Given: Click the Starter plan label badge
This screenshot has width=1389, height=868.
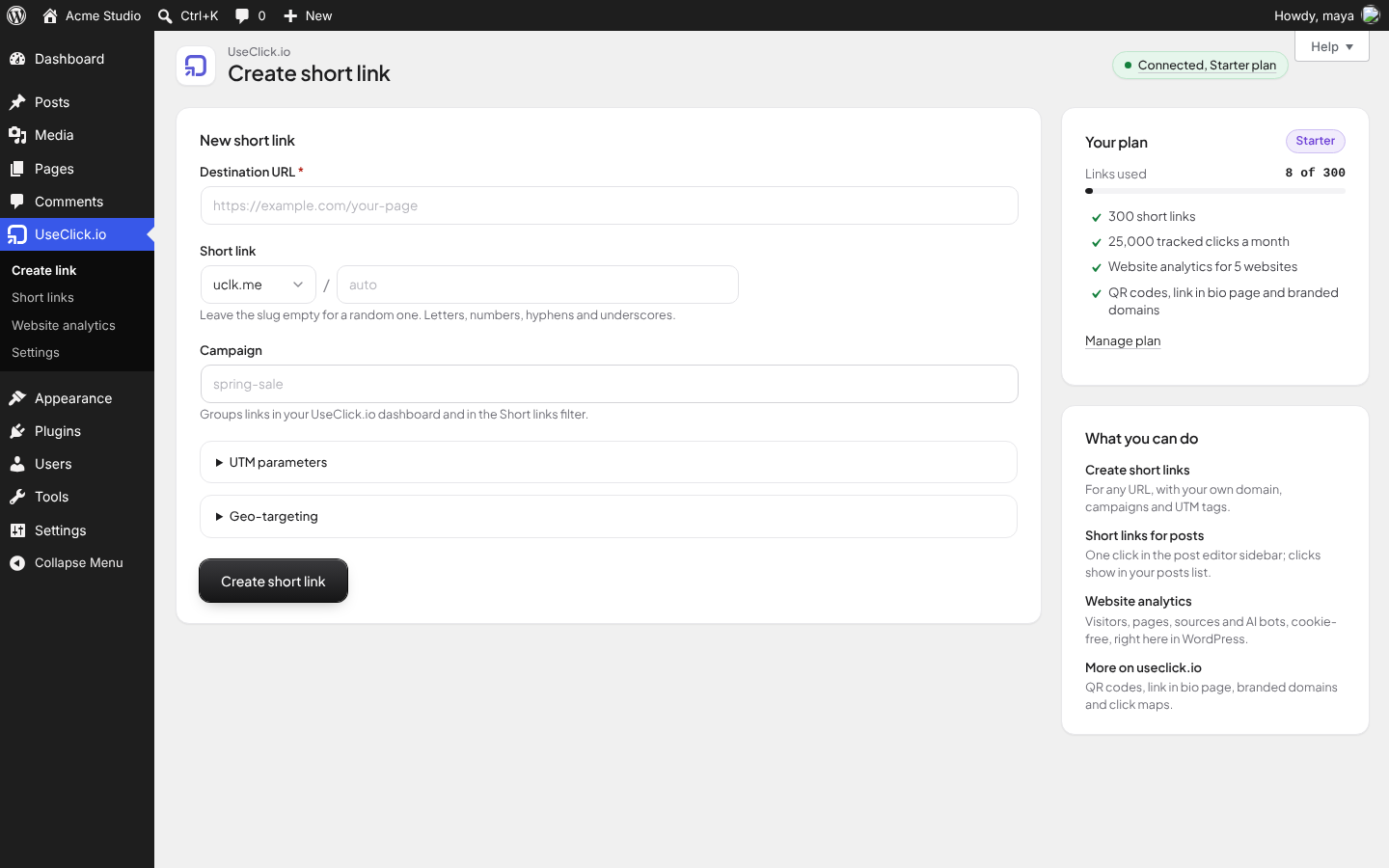Looking at the screenshot, I should tap(1316, 141).
